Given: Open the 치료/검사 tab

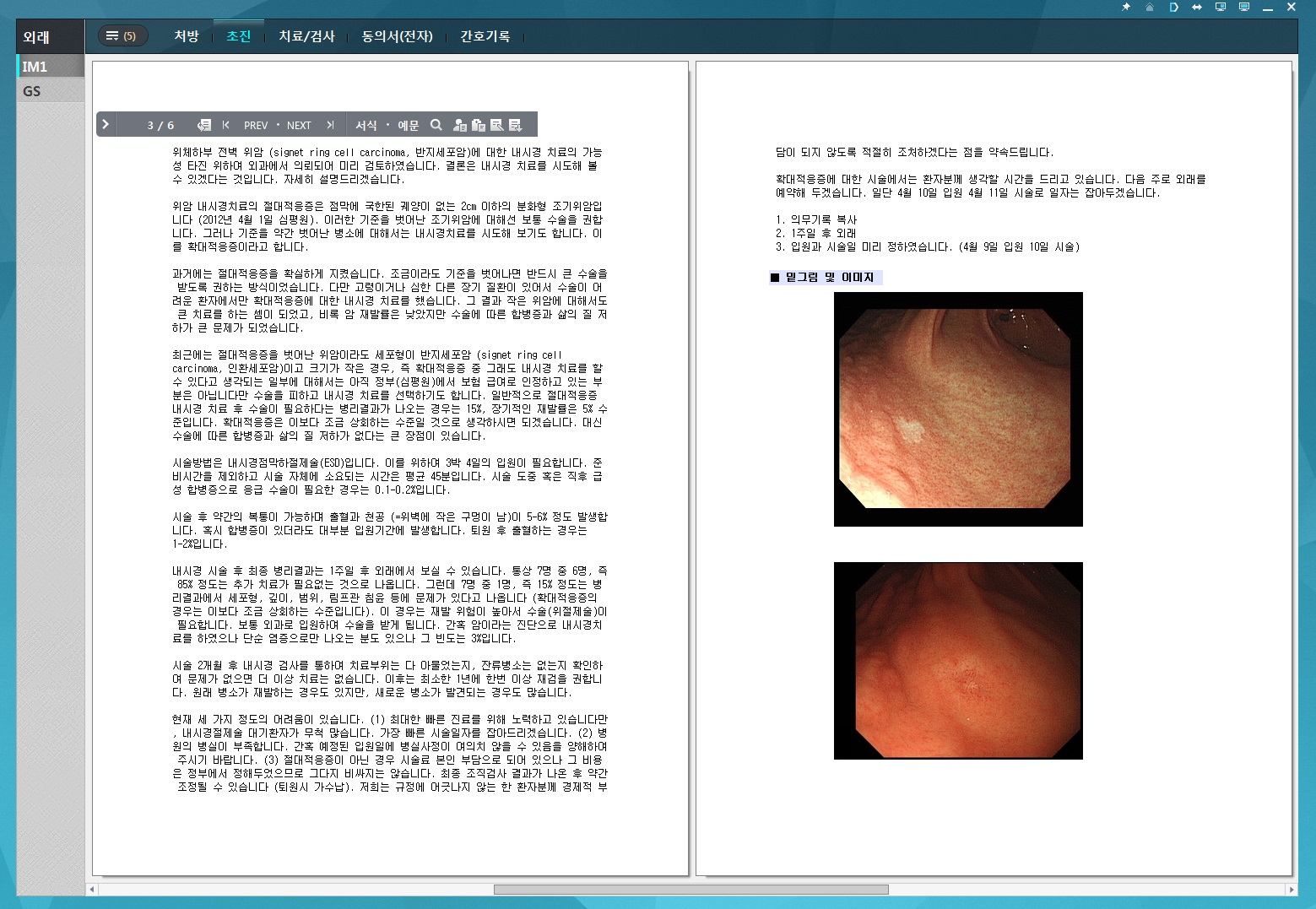Looking at the screenshot, I should click(x=307, y=36).
